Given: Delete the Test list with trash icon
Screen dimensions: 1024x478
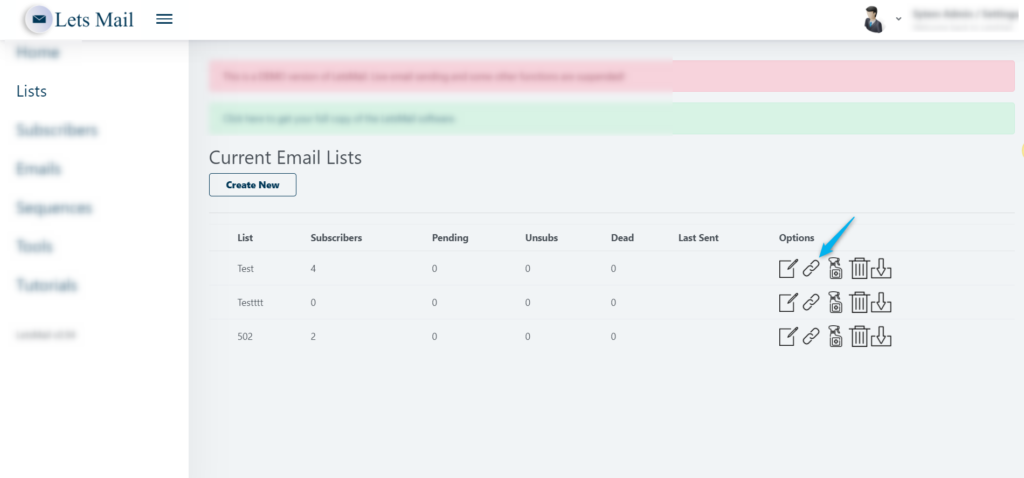Looking at the screenshot, I should tap(859, 268).
